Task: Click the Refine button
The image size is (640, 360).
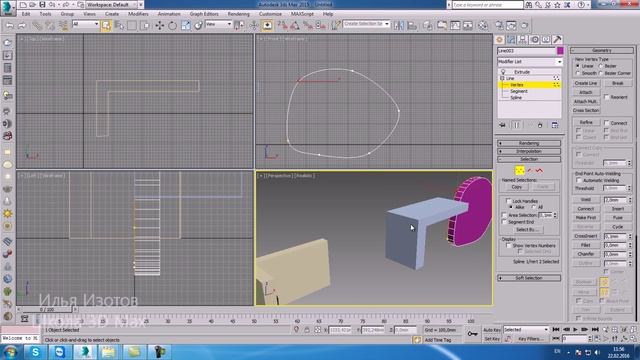Action: [x=586, y=122]
